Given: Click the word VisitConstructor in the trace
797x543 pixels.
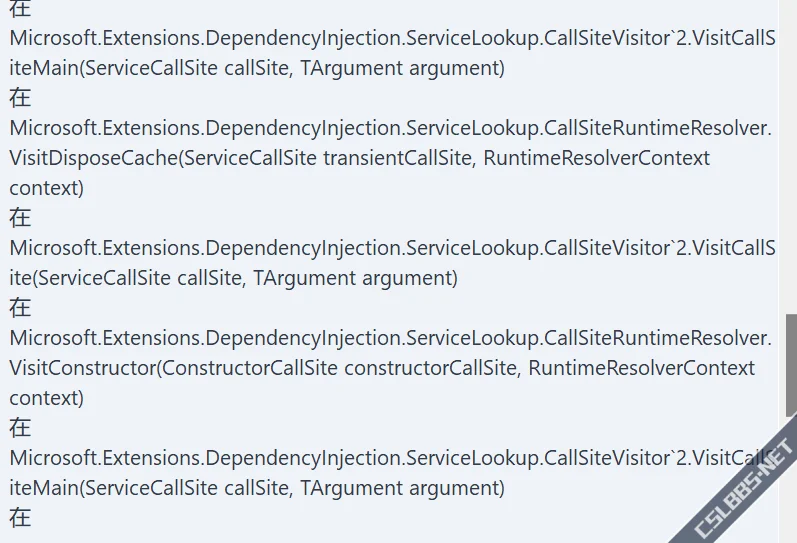Looking at the screenshot, I should 82,368.
